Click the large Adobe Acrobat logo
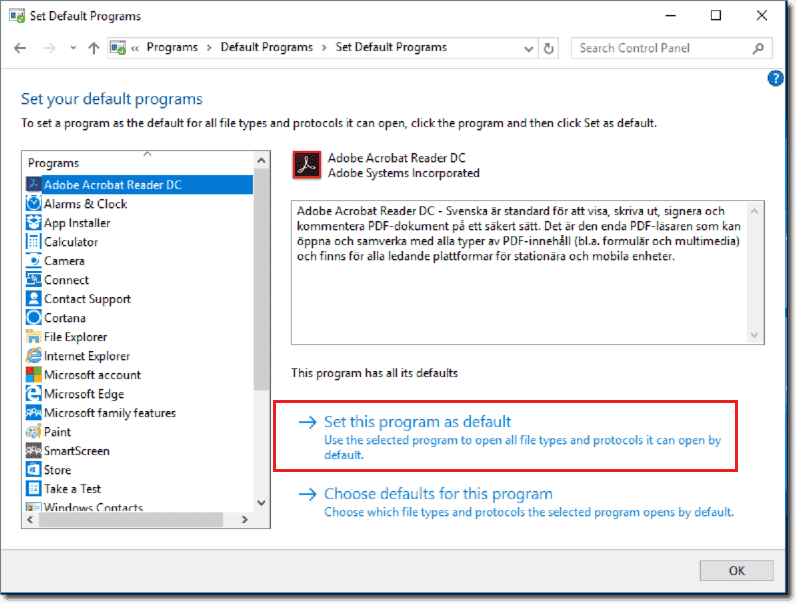Viewport: 796px width, 603px height. point(307,165)
